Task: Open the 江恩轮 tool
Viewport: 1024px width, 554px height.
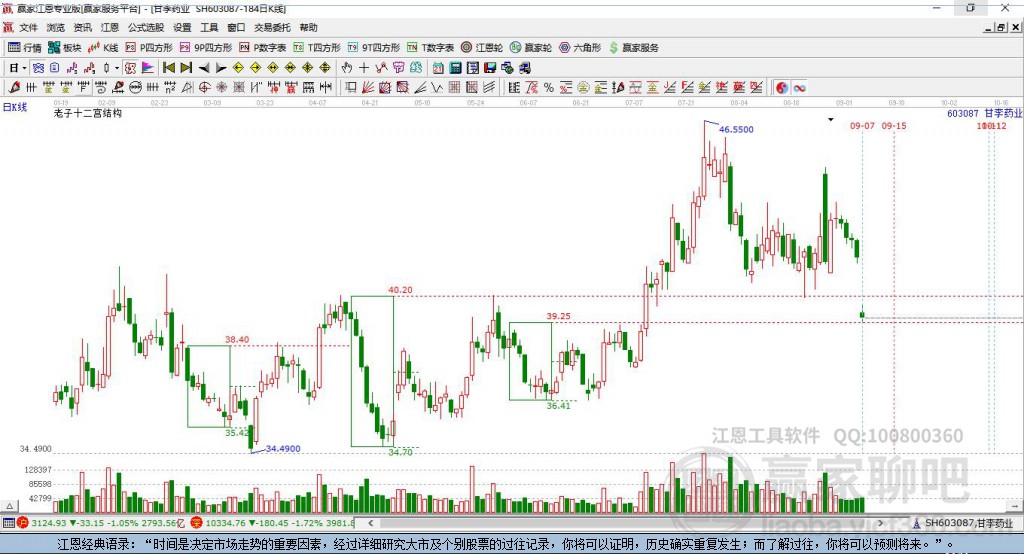Action: 482,48
